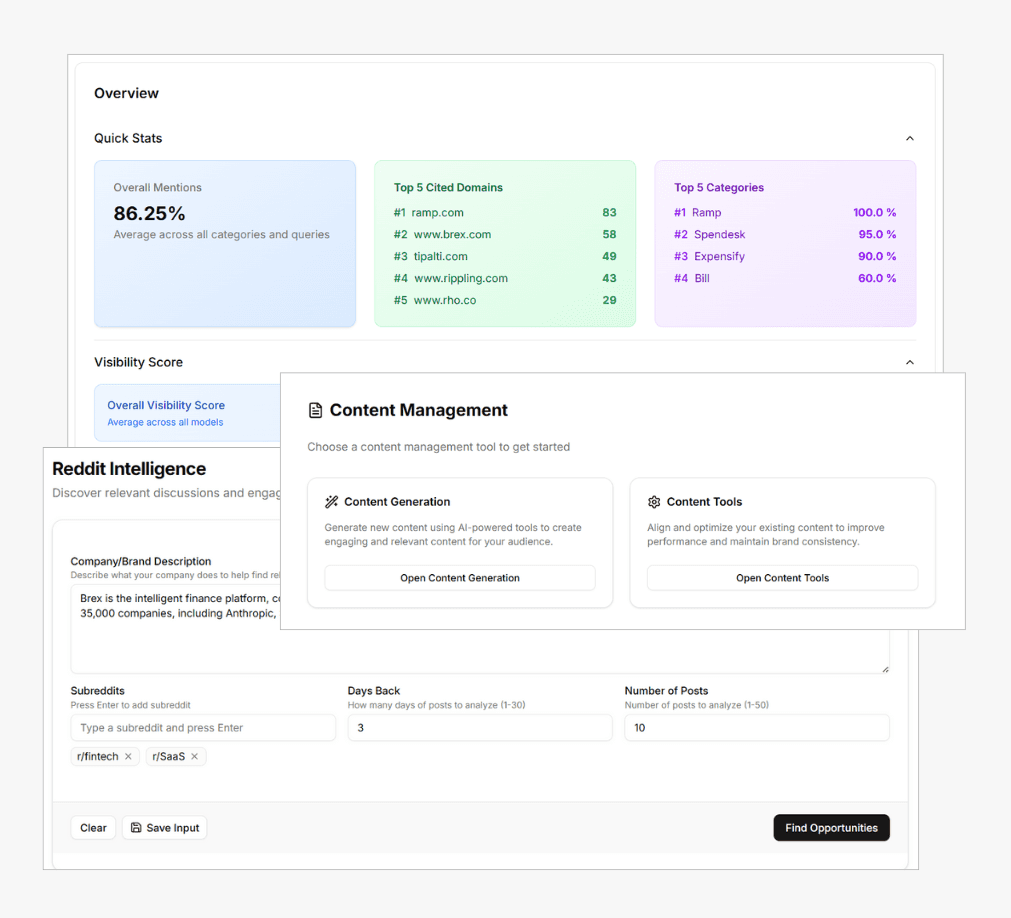This screenshot has width=1011, height=918.
Task: Click the Find Opportunities button
Action: click(831, 827)
